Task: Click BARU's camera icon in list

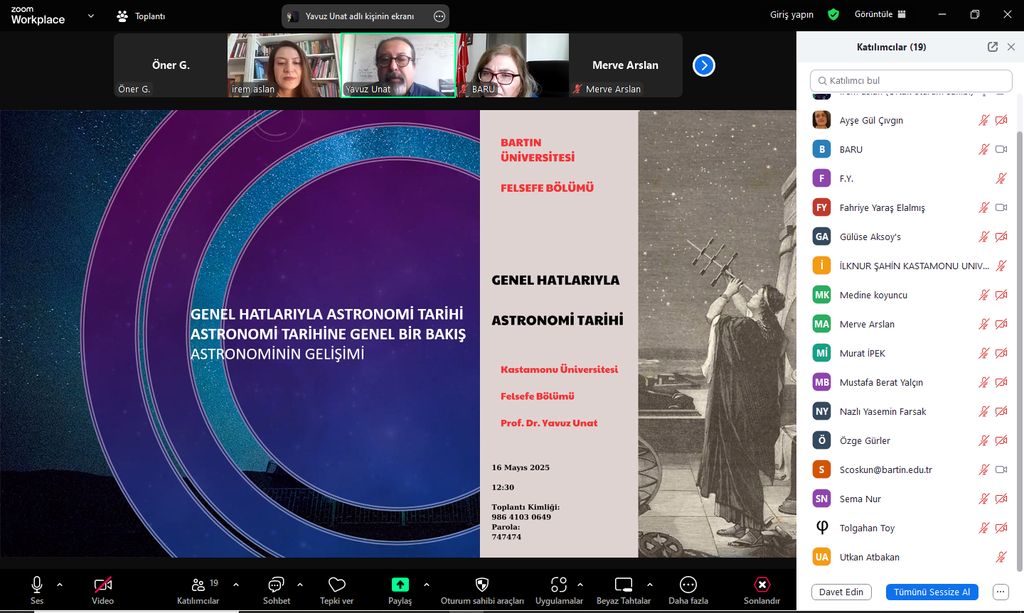Action: pyautogui.click(x=1001, y=149)
